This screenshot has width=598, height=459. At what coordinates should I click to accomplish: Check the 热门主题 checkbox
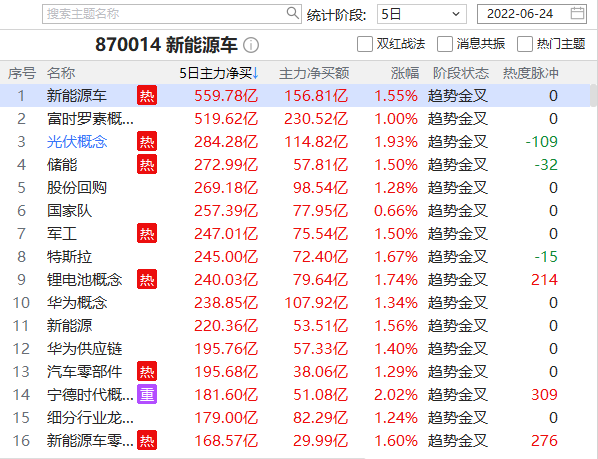tap(525, 44)
